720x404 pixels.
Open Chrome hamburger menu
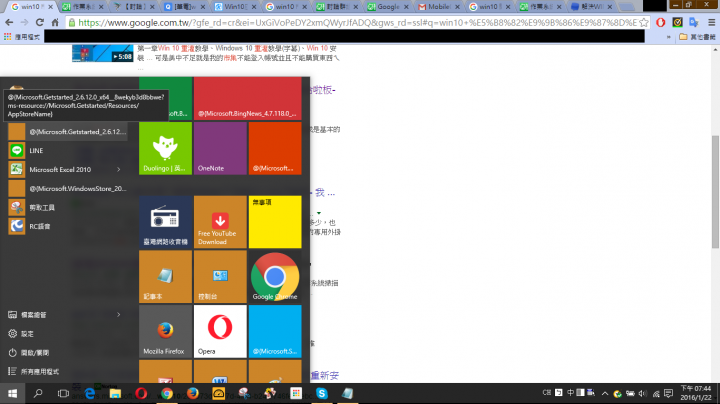(711, 22)
